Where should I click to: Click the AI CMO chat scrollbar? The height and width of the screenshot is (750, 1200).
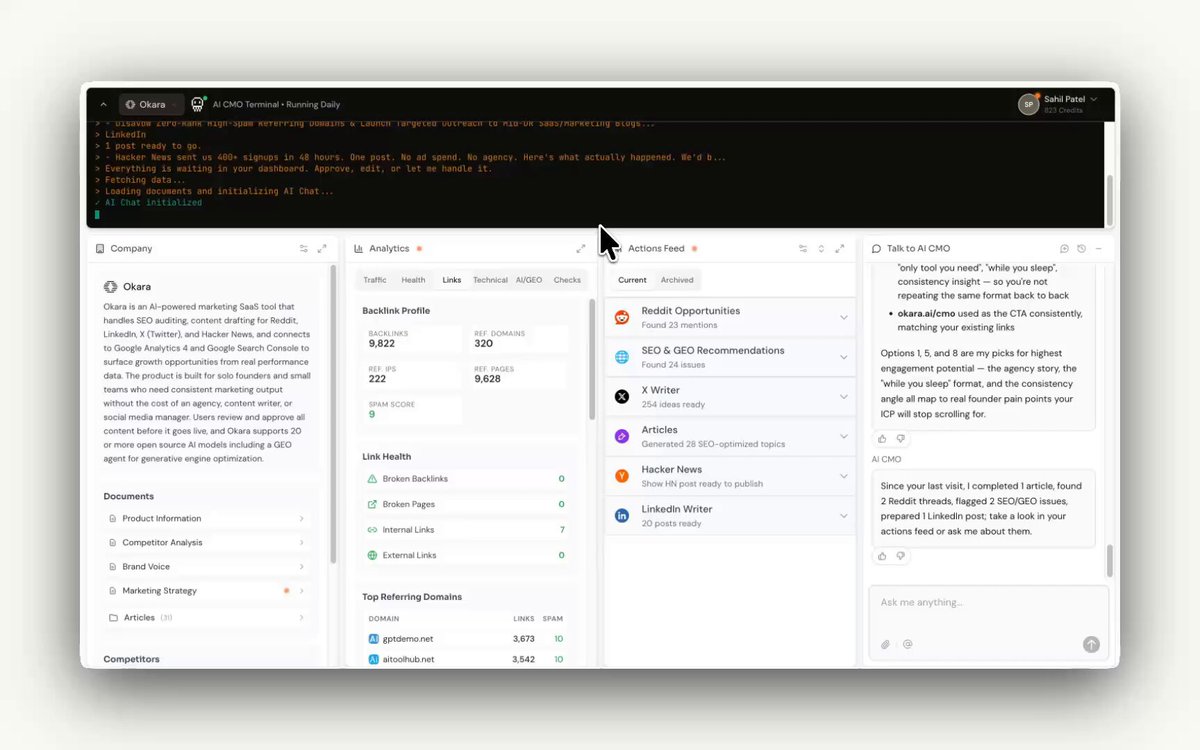click(1109, 561)
